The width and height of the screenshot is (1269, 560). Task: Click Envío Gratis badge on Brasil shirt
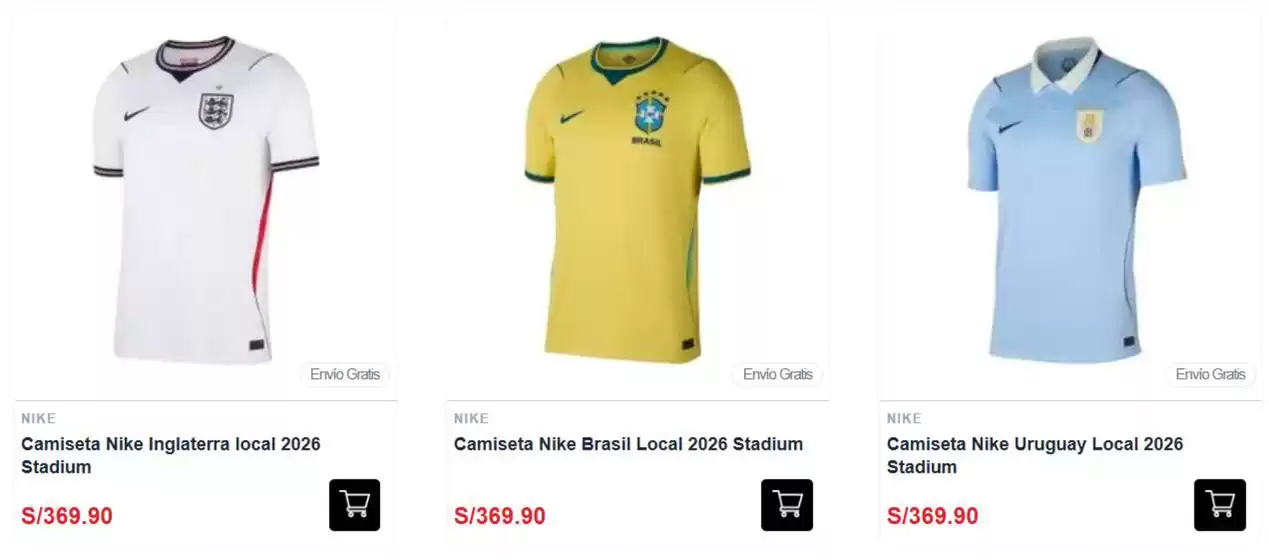[778, 375]
